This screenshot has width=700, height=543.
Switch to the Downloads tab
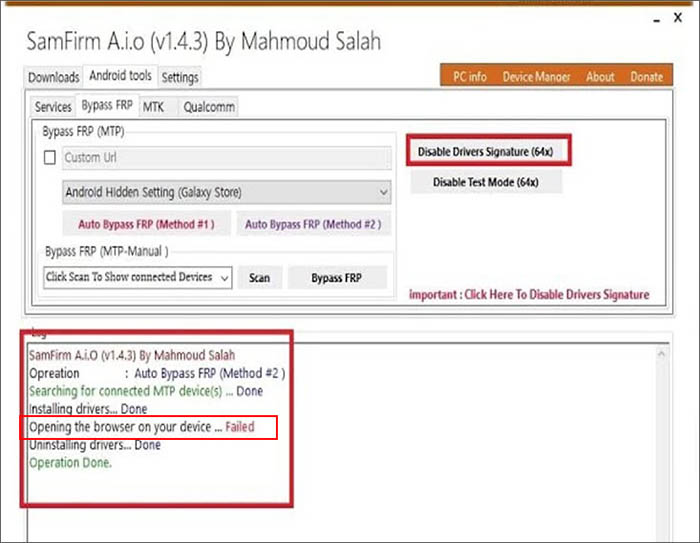tap(54, 77)
